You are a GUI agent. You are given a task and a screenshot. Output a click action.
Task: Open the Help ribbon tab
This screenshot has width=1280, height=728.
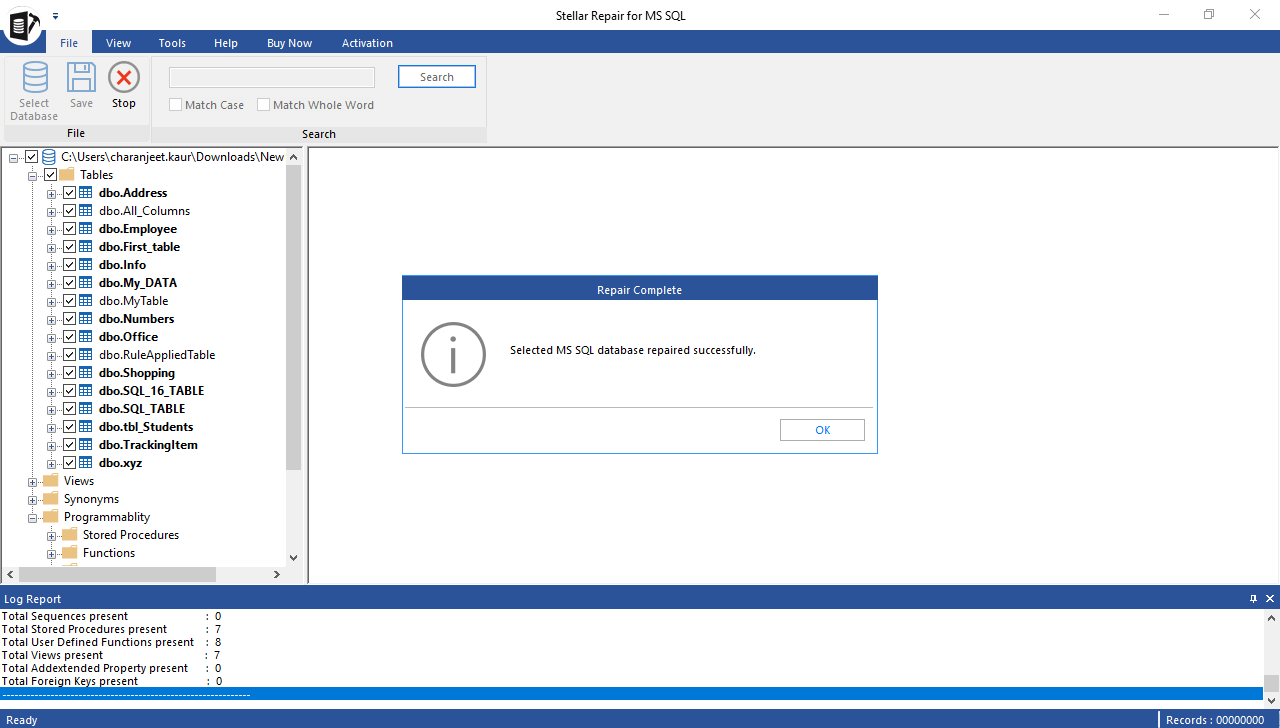pyautogui.click(x=226, y=43)
